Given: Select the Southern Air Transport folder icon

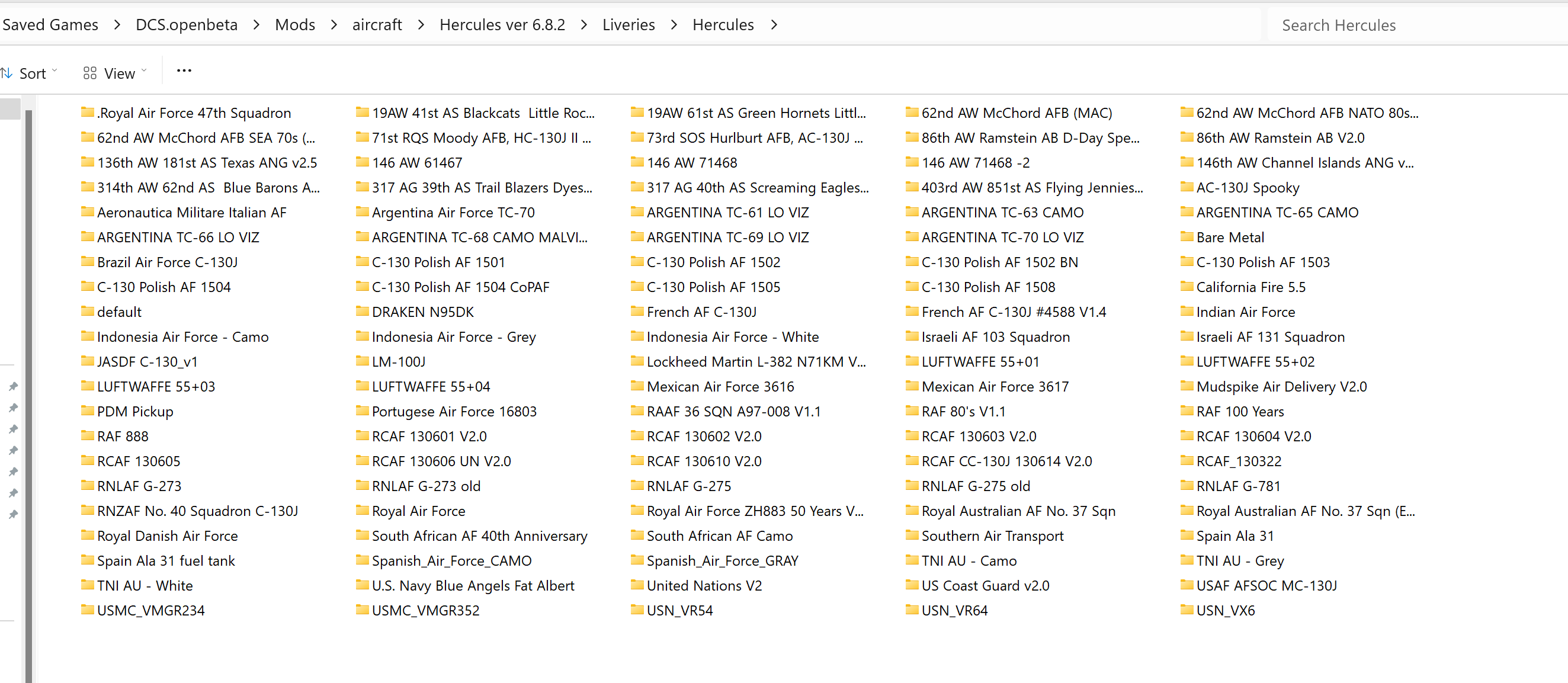Looking at the screenshot, I should click(x=912, y=536).
